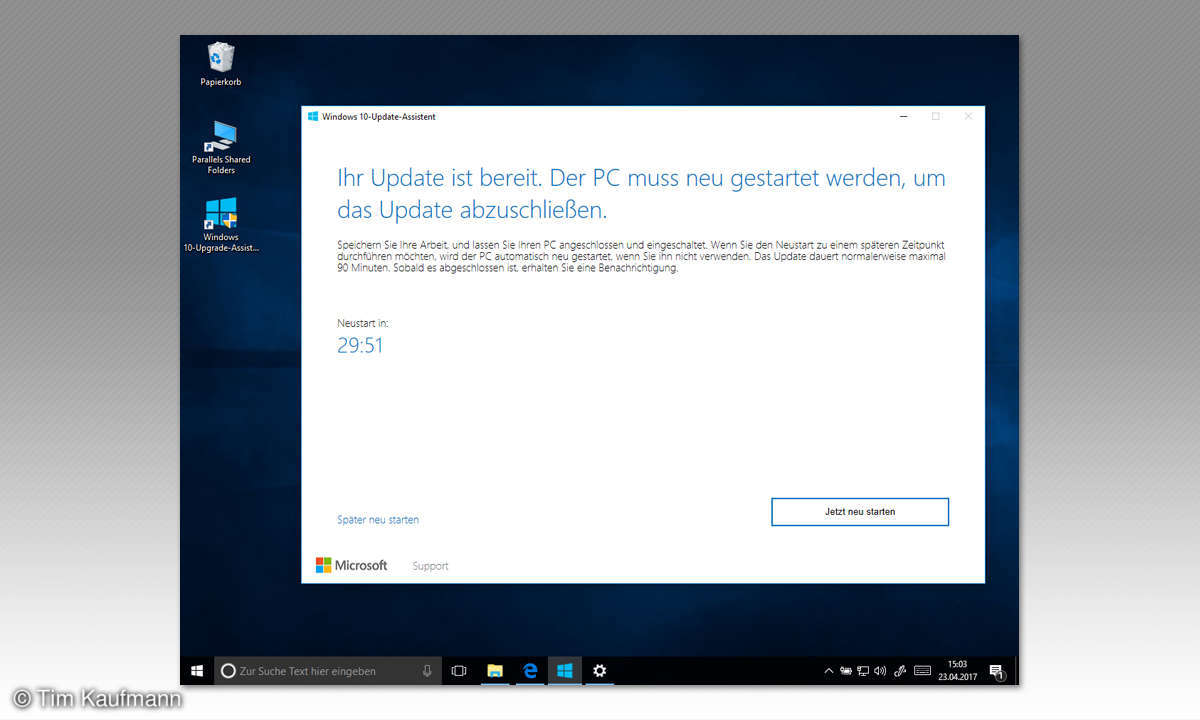Click 'Windows 10-Update-Assistent' title text
Image resolution: width=1200 pixels, height=720 pixels.
(x=379, y=117)
